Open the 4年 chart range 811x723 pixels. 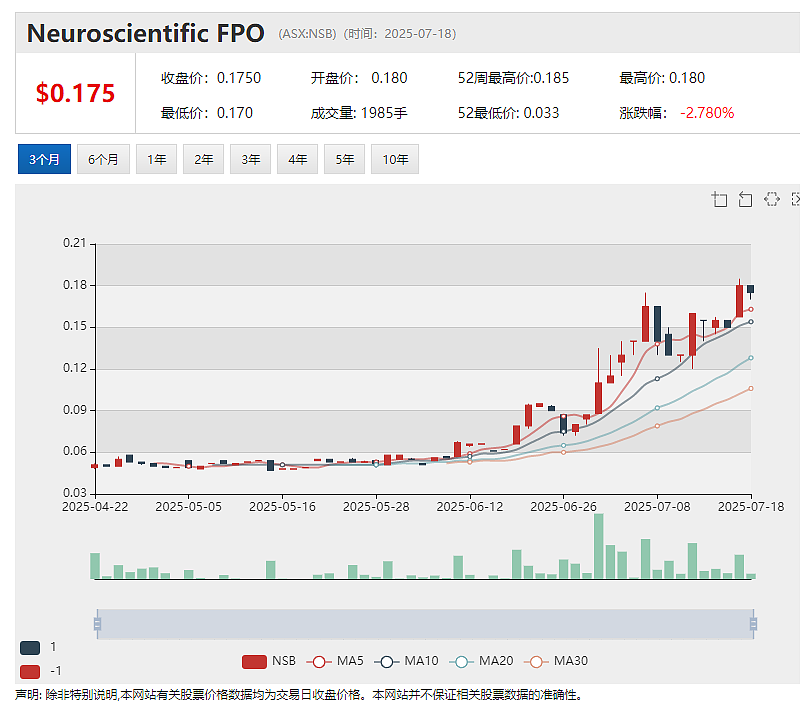pos(297,159)
